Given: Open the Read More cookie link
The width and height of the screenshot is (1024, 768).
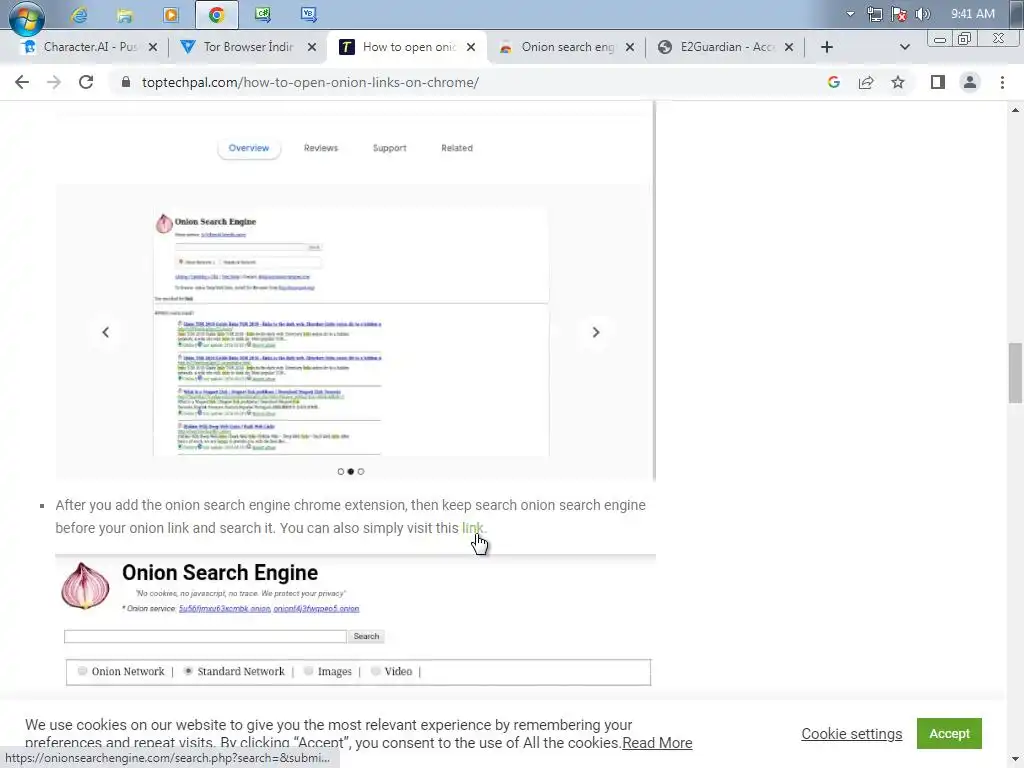Looking at the screenshot, I should coord(657,743).
